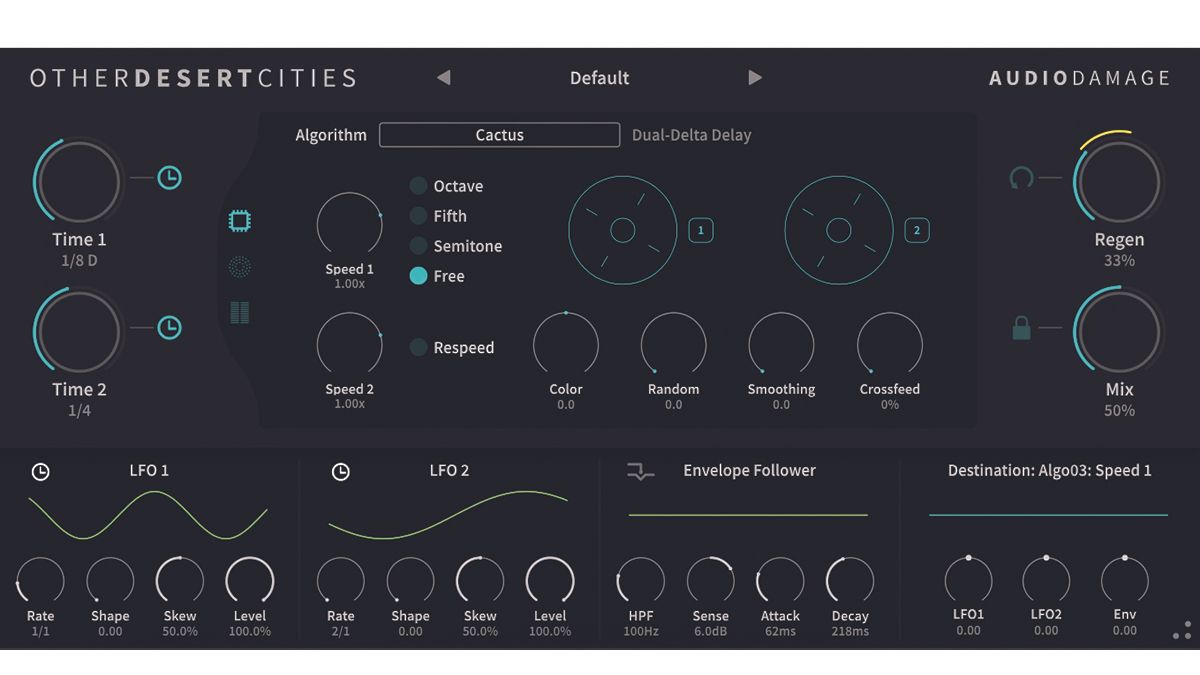This screenshot has width=1200, height=675.
Task: Select the Semitone speed mode
Action: tap(456, 246)
